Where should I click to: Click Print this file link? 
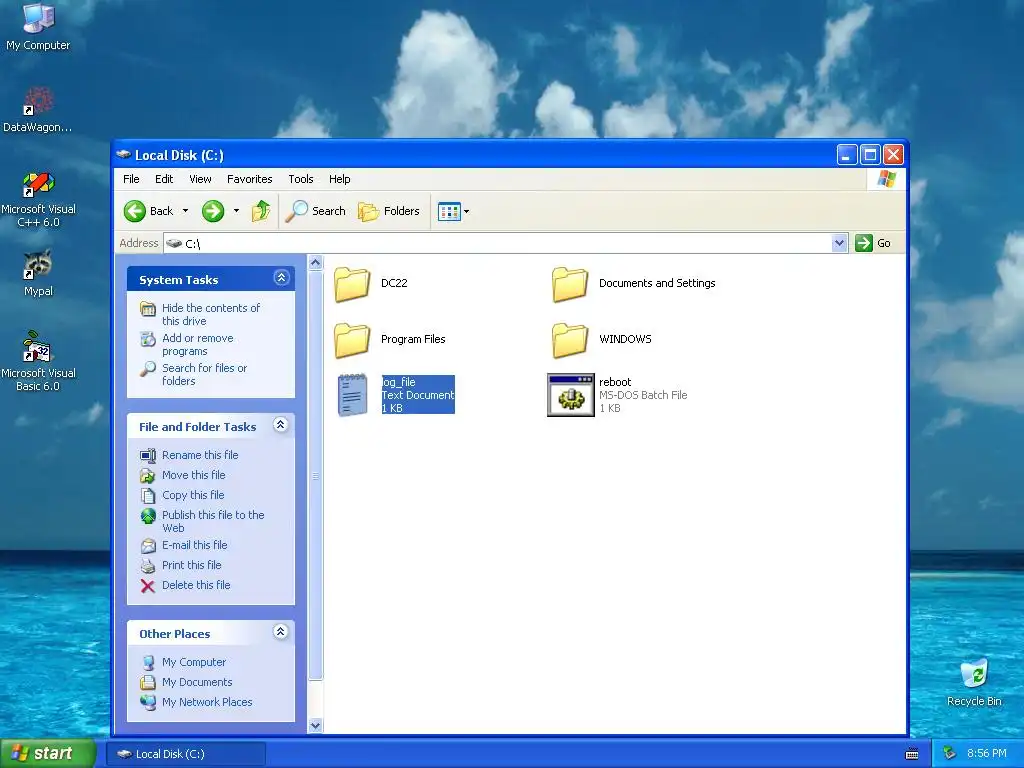tap(191, 566)
